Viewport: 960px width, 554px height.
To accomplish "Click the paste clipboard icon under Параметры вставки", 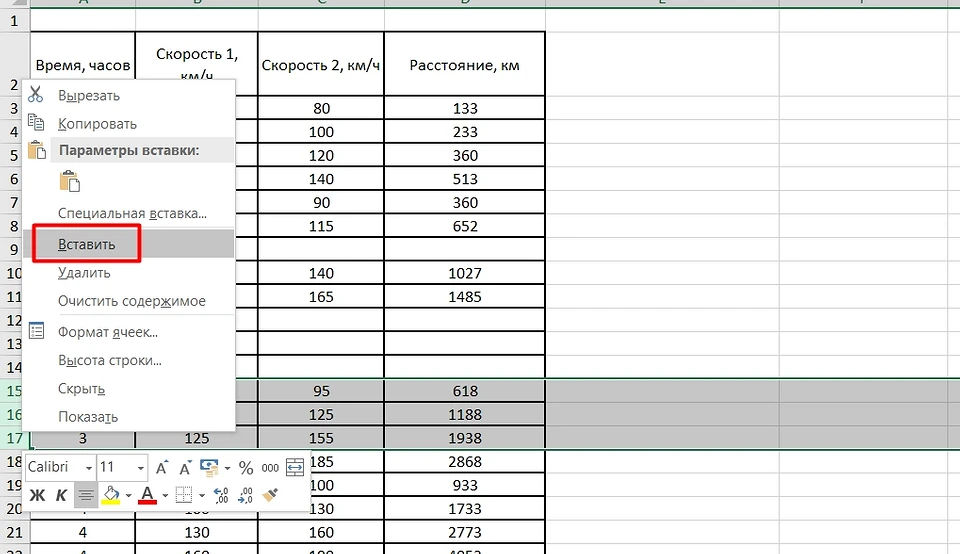I will (69, 181).
